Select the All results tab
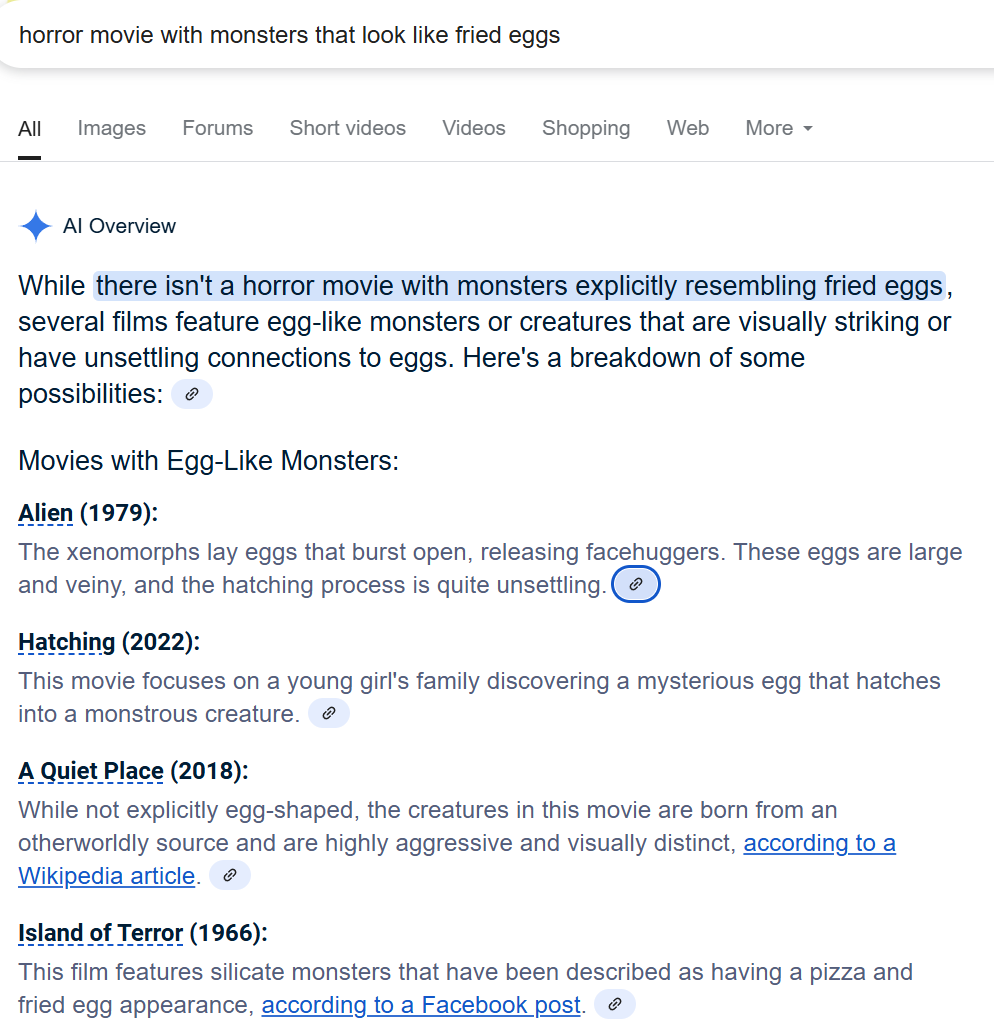The image size is (994, 1032). (30, 128)
